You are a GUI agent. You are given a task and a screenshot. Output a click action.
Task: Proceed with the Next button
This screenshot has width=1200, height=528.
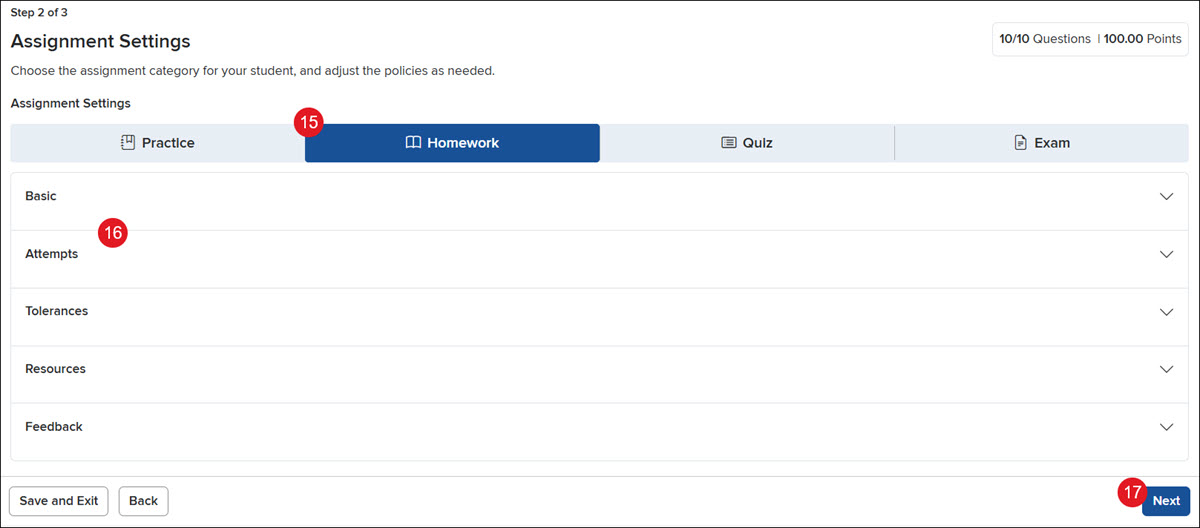(1166, 501)
